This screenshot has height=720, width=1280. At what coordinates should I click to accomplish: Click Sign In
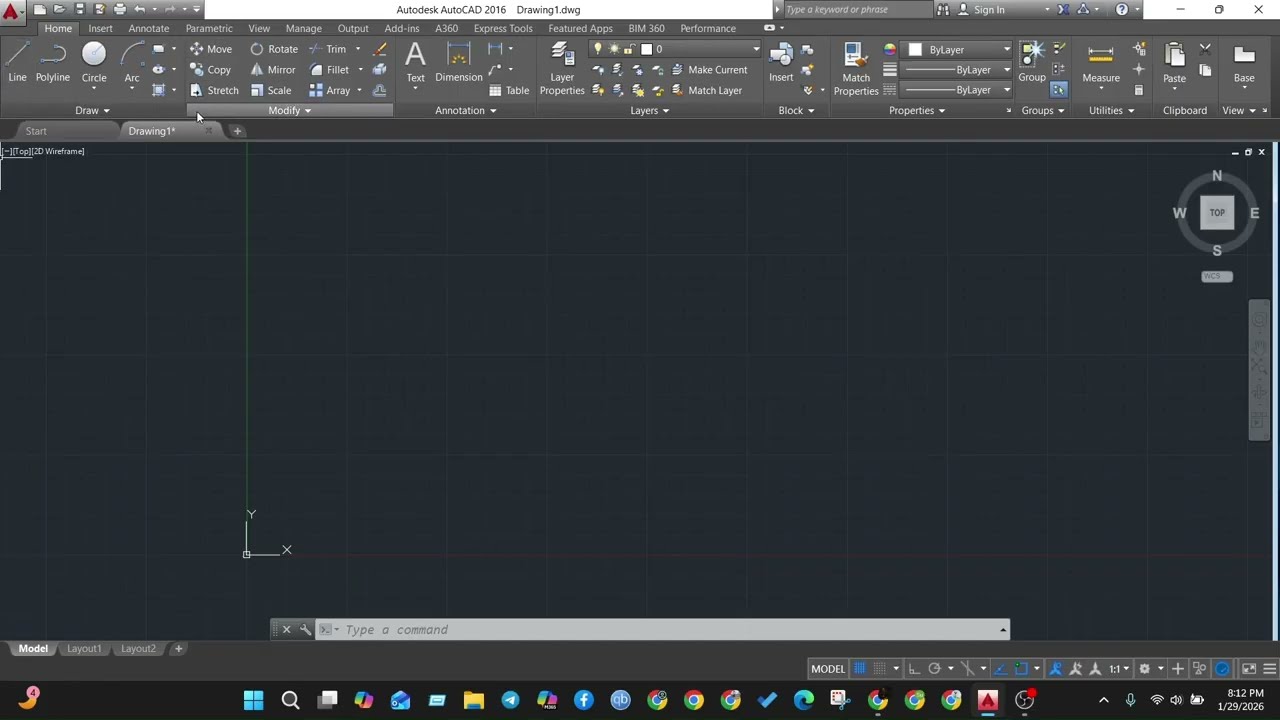coord(989,9)
